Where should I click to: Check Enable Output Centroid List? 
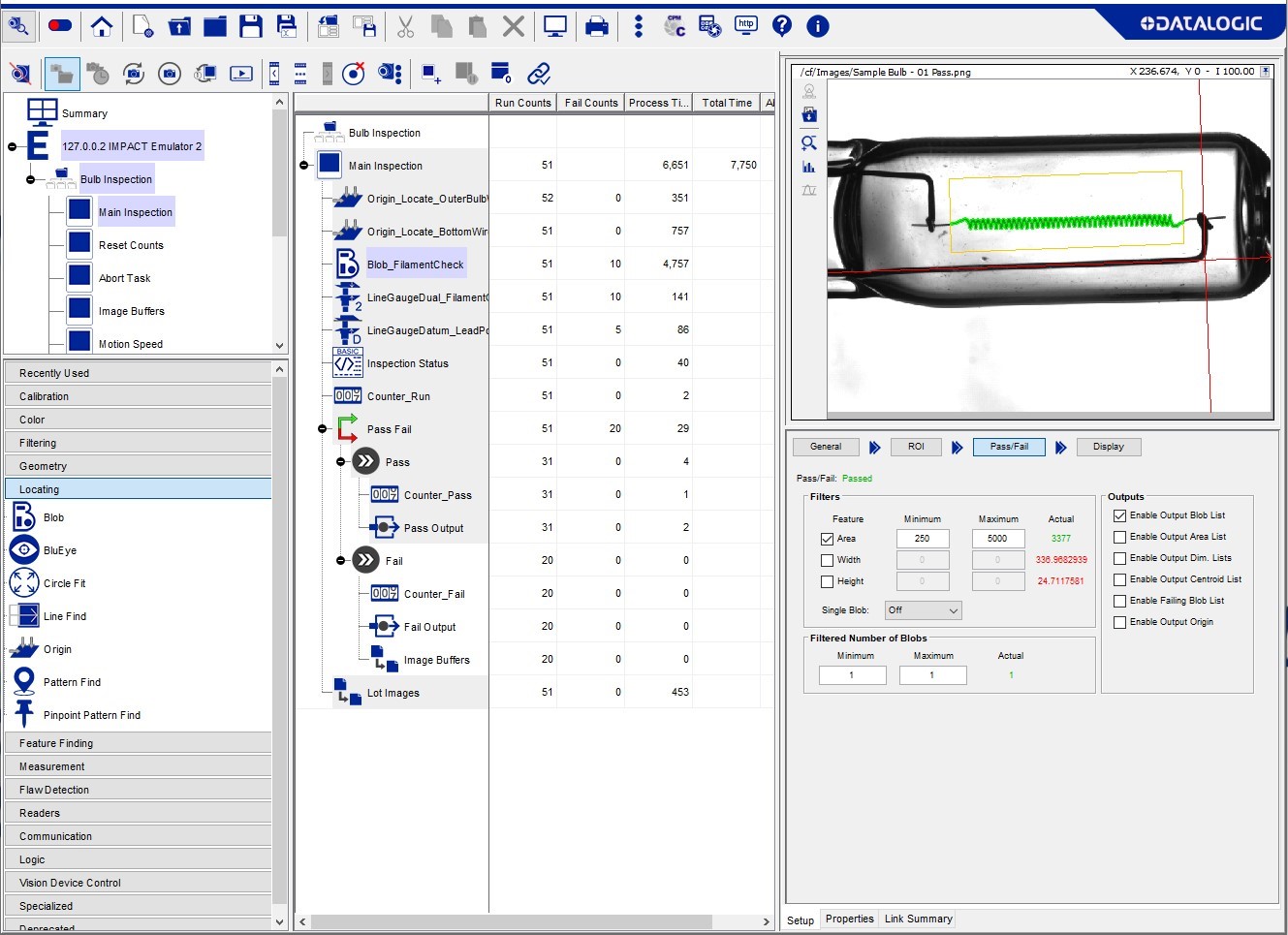tap(1119, 579)
